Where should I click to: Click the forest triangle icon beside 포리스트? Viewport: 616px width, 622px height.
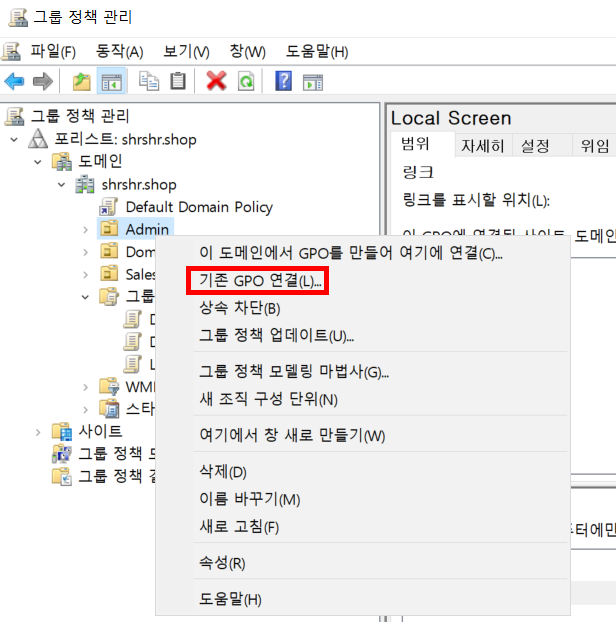pyautogui.click(x=38, y=139)
